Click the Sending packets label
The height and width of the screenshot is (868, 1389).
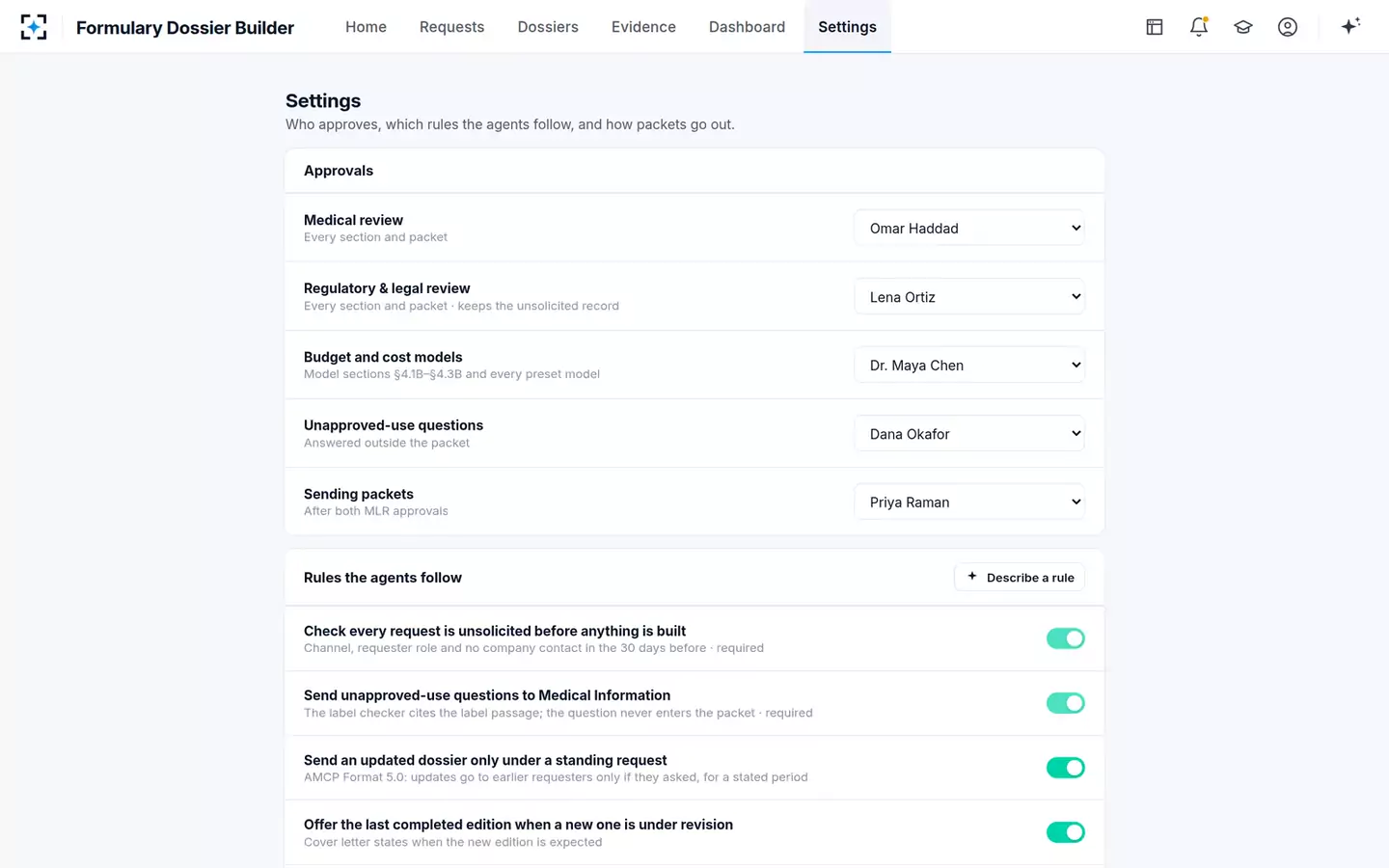pyautogui.click(x=359, y=494)
